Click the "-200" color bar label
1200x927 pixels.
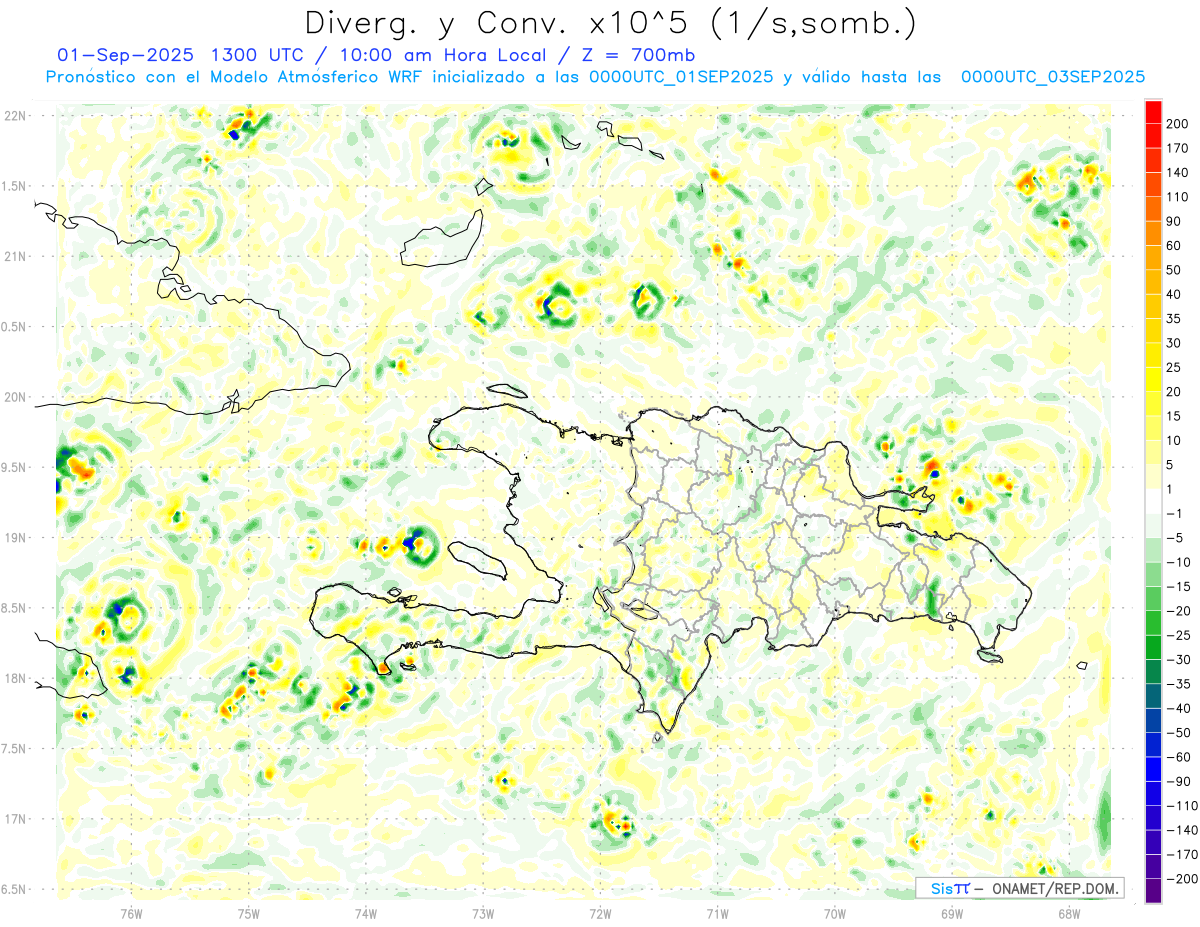coord(1184,880)
